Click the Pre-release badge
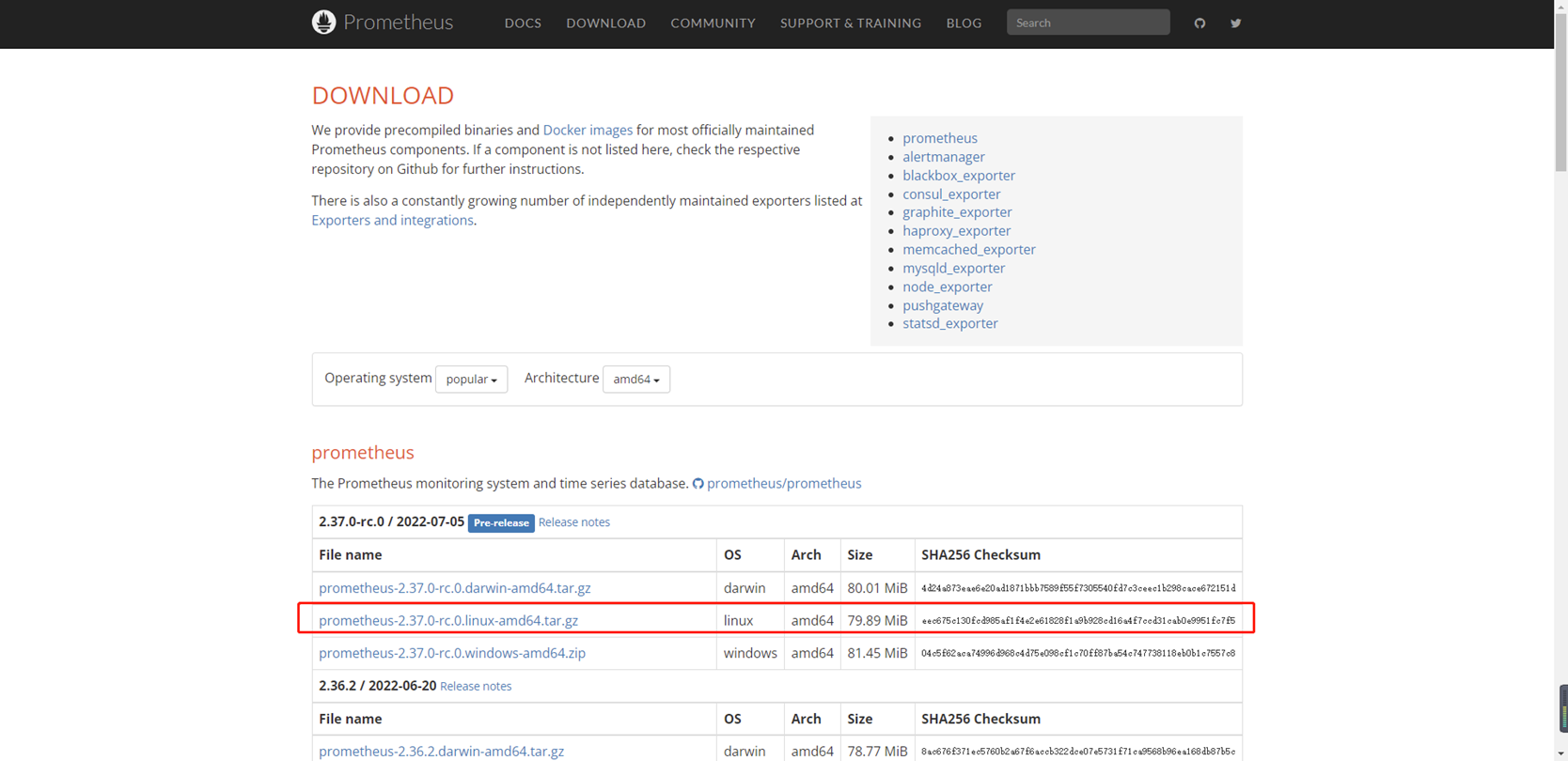Image resolution: width=1568 pixels, height=761 pixels. tap(501, 523)
